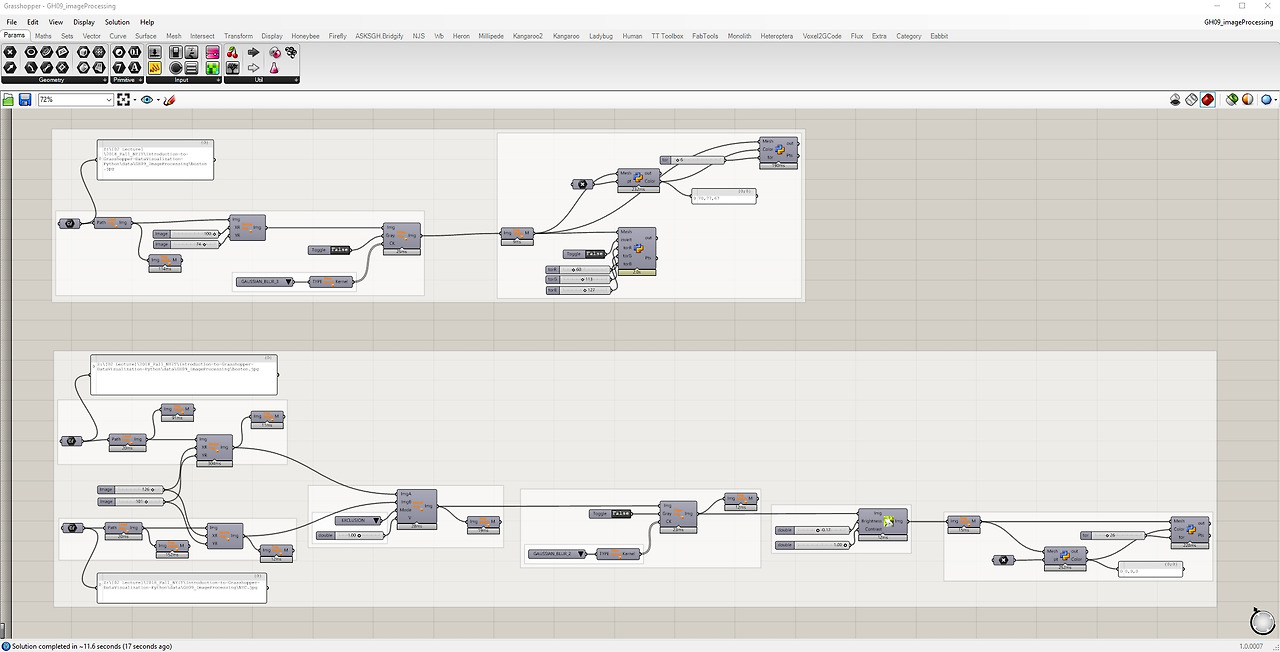Expand the EXCLUSION value list dropdown
This screenshot has height=652, width=1280.
coord(349,520)
